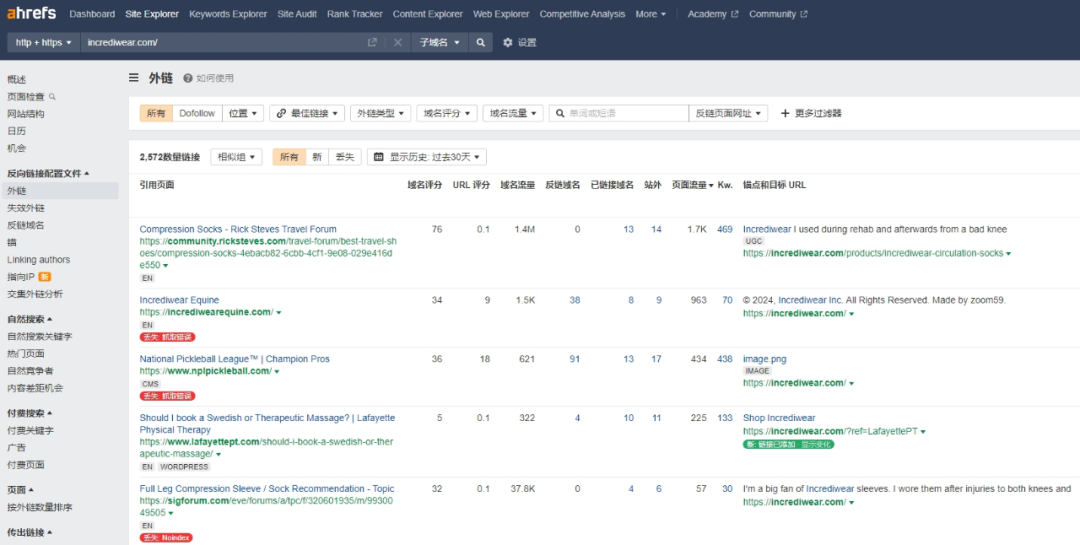Image resolution: width=1080 pixels, height=545 pixels.
Task: Open 网站结构 in the sidebar
Action: click(x=25, y=114)
